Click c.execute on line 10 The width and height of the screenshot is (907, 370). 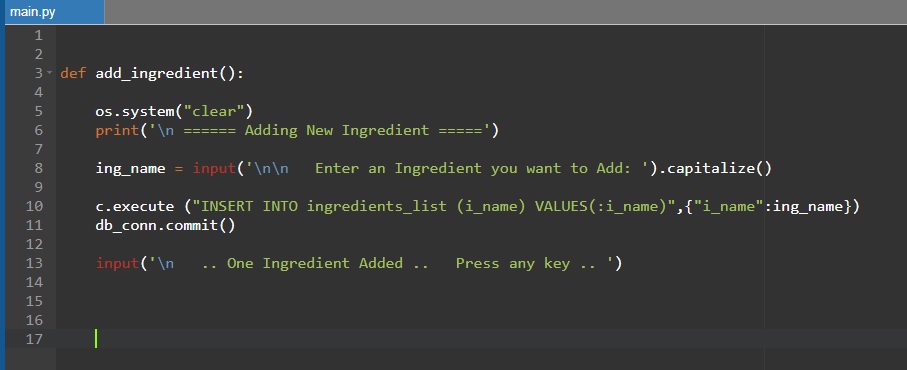coord(134,206)
